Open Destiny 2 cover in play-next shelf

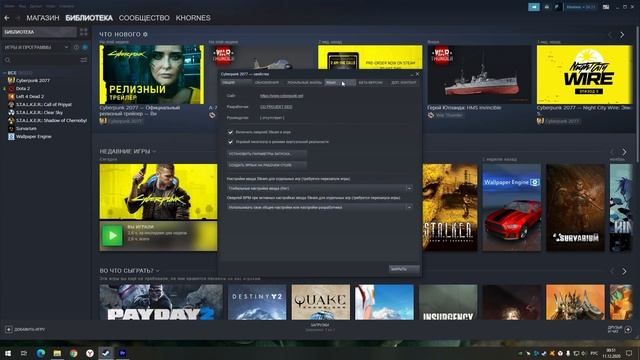click(x=257, y=302)
